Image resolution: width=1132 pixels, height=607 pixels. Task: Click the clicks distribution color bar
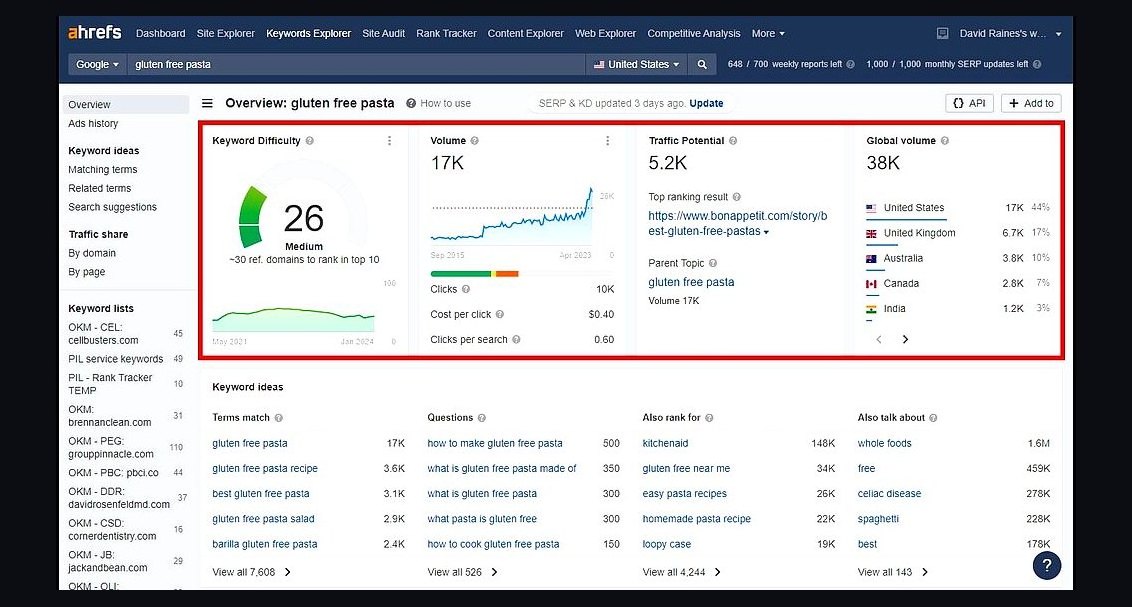click(474, 274)
